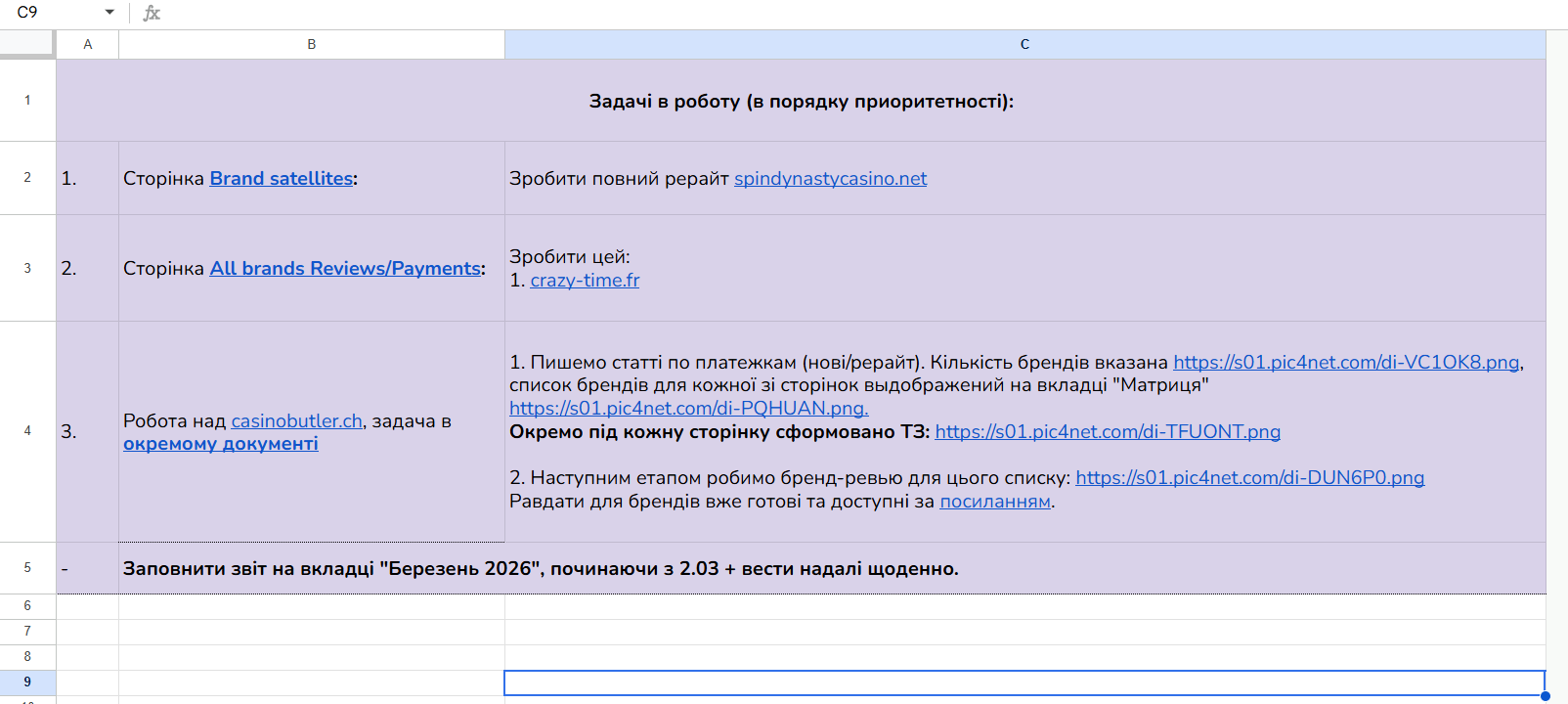The height and width of the screenshot is (704, 1568).
Task: Click the dash cell in row 5
Action: point(88,568)
